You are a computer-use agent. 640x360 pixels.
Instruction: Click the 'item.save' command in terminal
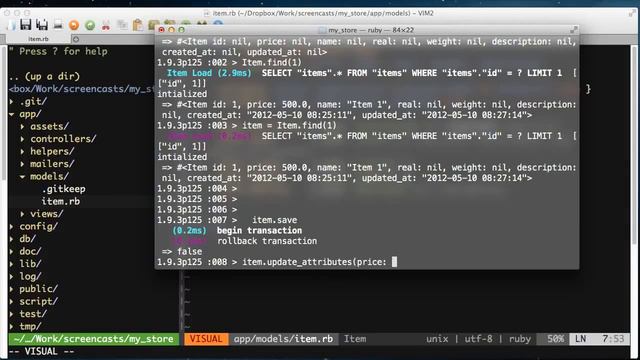click(274, 220)
